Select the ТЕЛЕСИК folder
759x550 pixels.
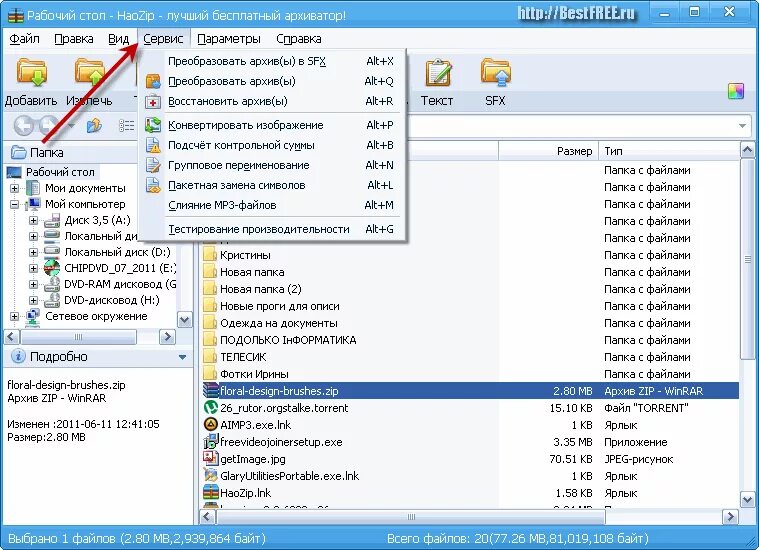[243, 357]
